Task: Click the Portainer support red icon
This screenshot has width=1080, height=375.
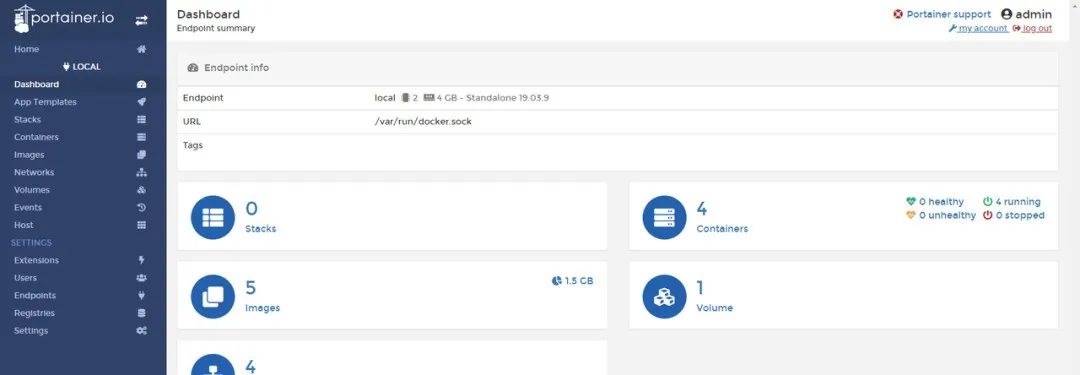Action: (897, 14)
